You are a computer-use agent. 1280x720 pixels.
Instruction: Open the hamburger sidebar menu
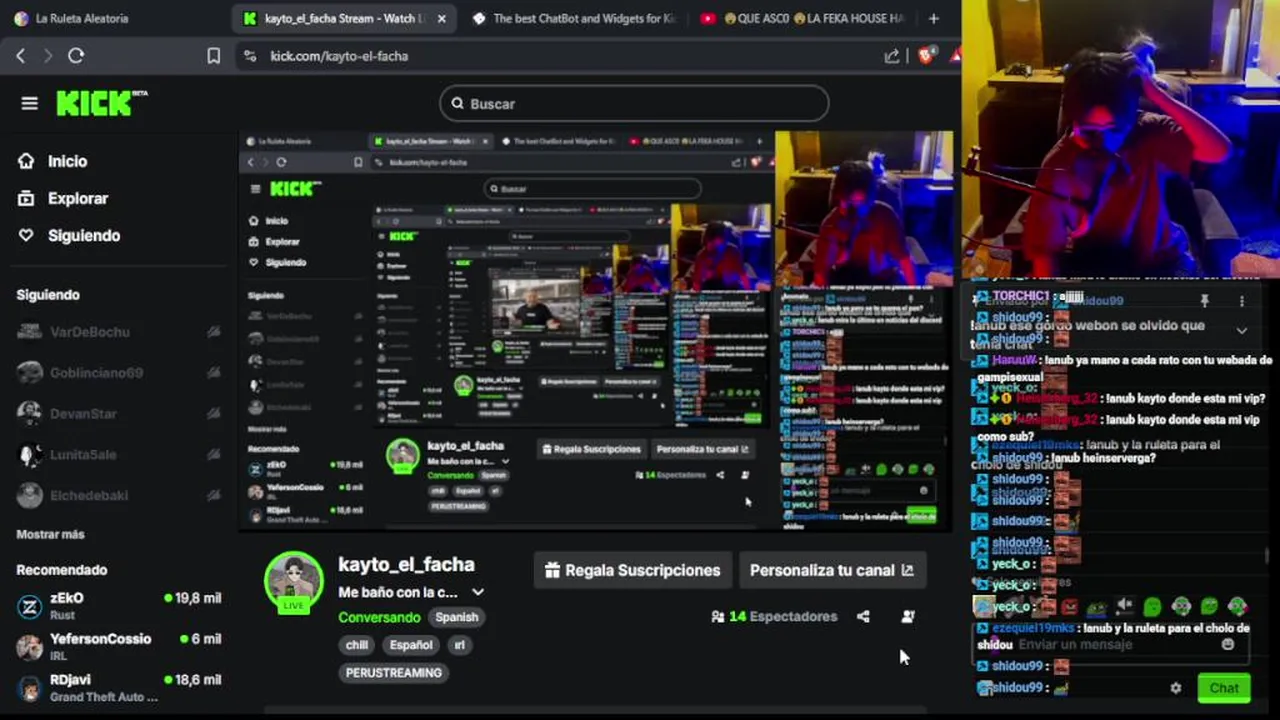(29, 103)
